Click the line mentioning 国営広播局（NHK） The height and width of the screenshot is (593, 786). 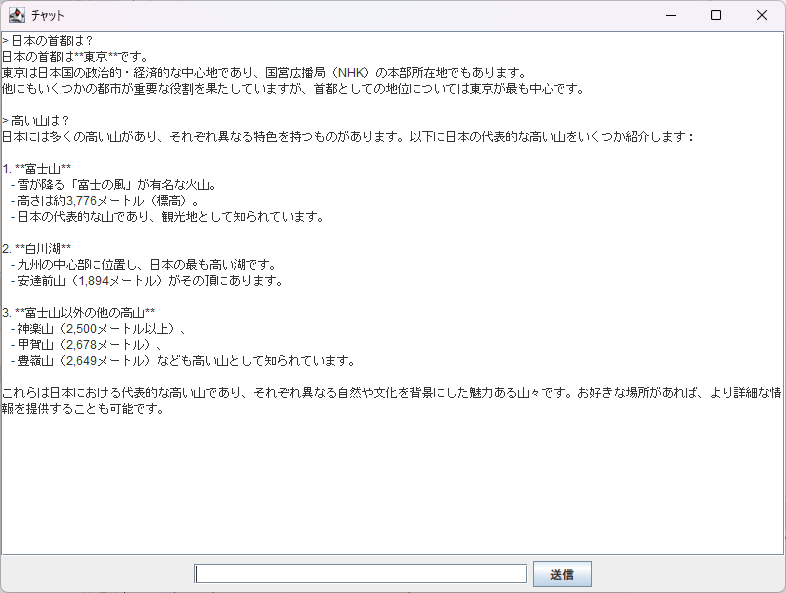pos(263,72)
